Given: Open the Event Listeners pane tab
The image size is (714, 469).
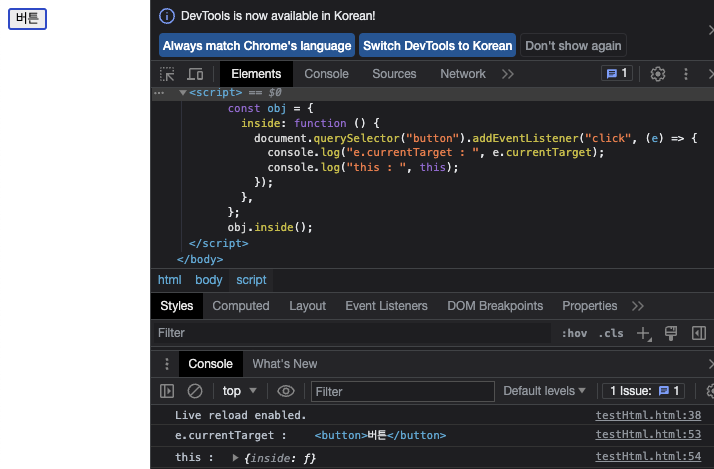Looking at the screenshot, I should coord(386,306).
